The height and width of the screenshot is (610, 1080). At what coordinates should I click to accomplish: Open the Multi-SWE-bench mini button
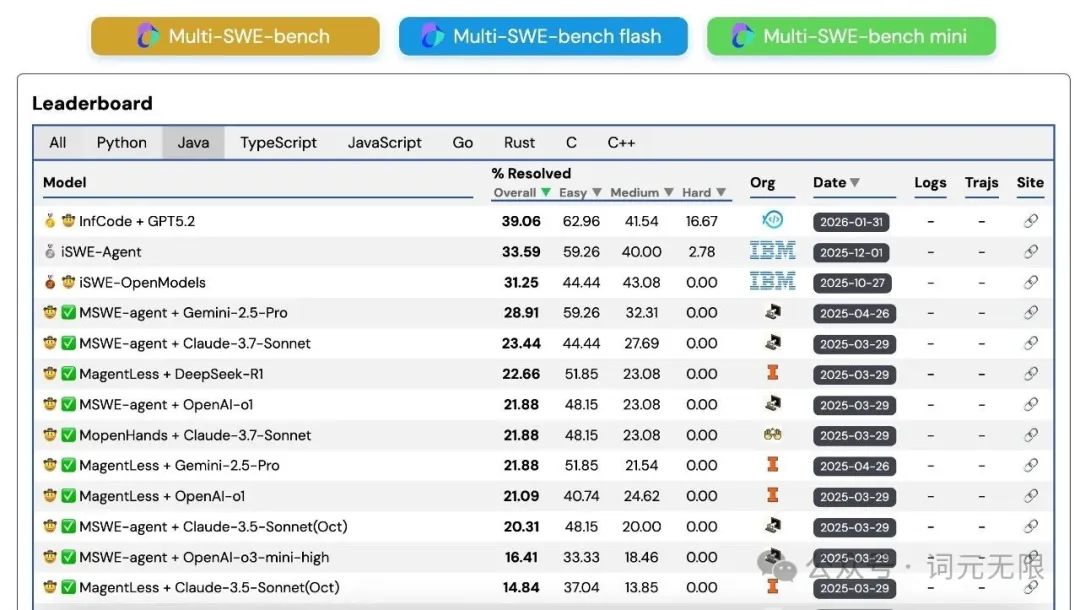(851, 36)
